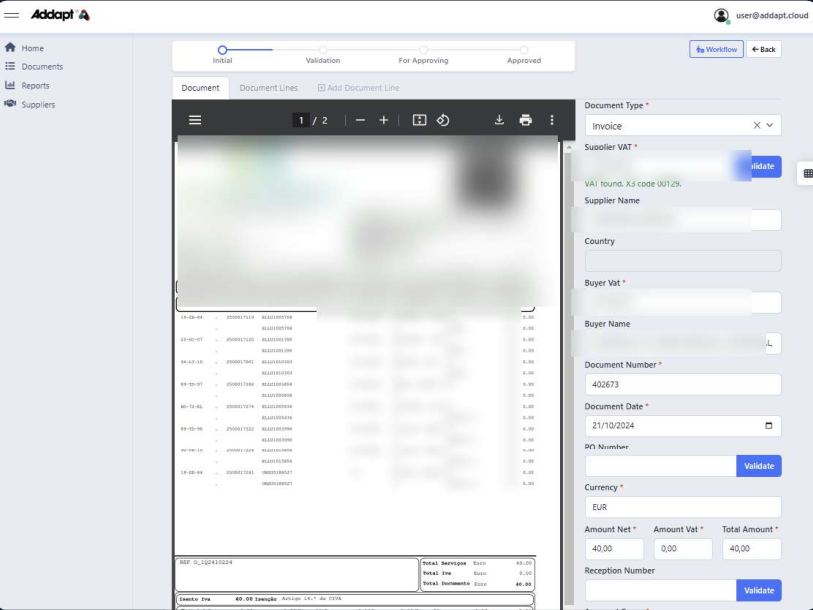The width and height of the screenshot is (813, 610).
Task: Rotate the PDF document
Action: [443, 120]
